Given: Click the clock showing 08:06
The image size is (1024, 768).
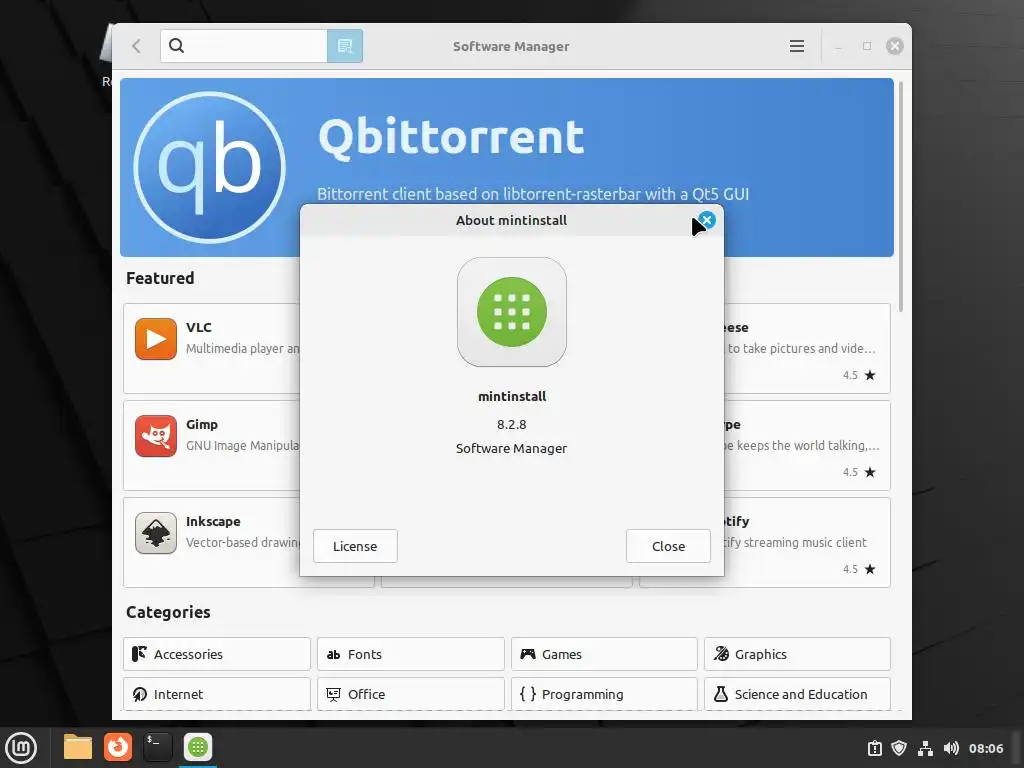Looking at the screenshot, I should (x=985, y=748).
